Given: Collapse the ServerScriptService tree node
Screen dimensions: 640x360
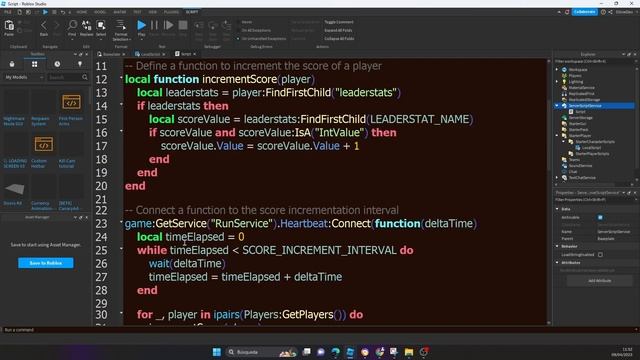Looking at the screenshot, I should tap(557, 106).
